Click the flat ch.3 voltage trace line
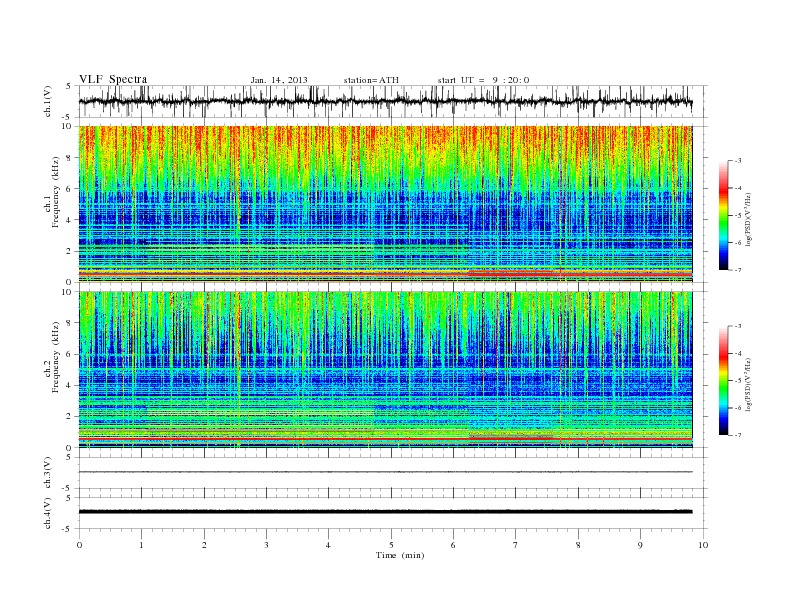 pos(385,472)
